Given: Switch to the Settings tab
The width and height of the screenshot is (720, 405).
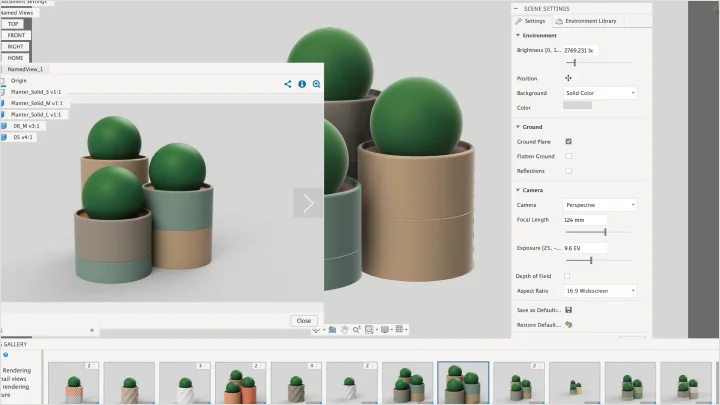Looking at the screenshot, I should click(x=531, y=21).
